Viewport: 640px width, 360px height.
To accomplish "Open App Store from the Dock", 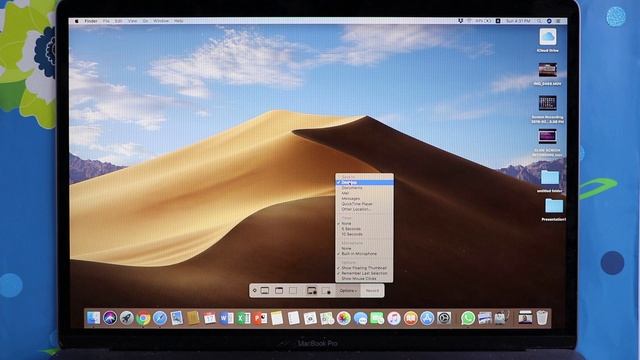I will [x=427, y=318].
